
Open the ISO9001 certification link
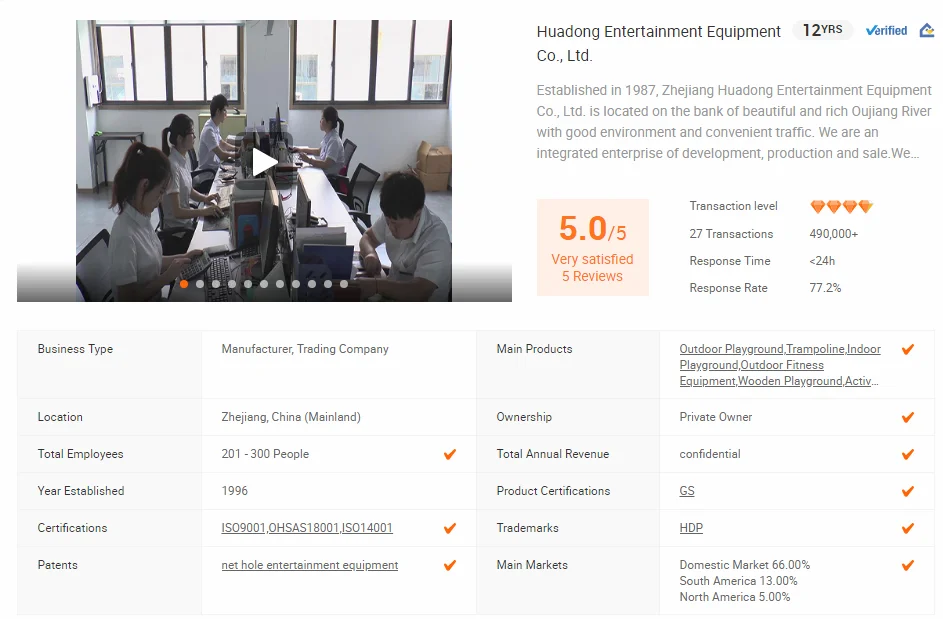[x=243, y=528]
